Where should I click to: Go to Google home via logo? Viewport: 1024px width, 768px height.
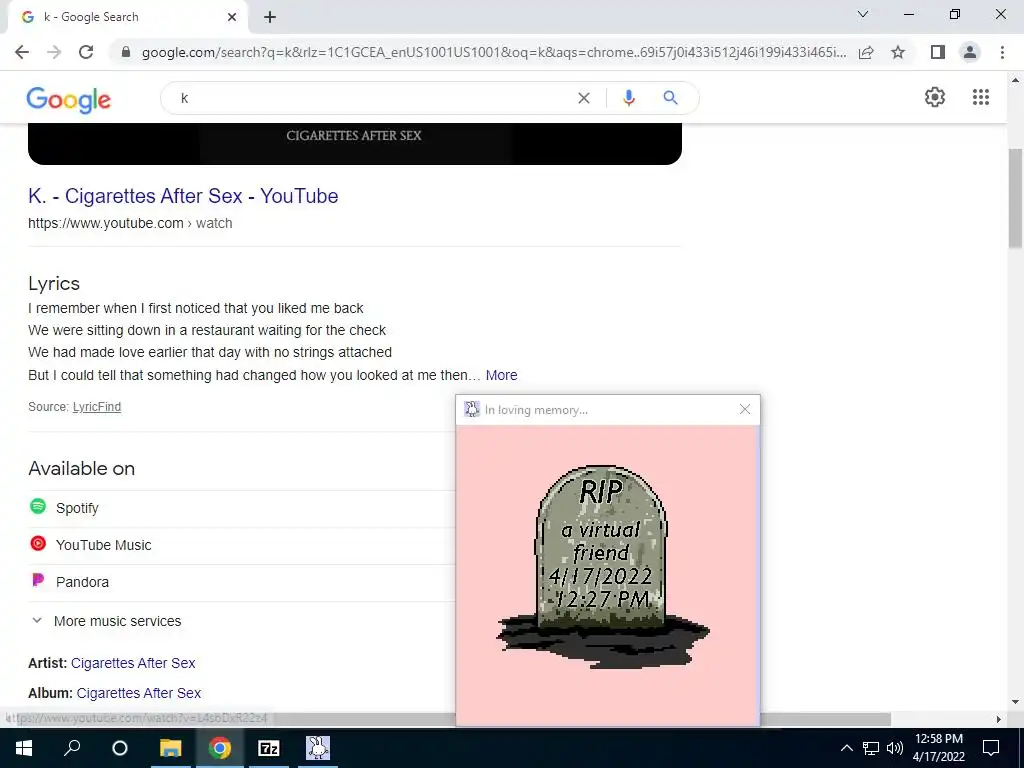click(x=69, y=100)
